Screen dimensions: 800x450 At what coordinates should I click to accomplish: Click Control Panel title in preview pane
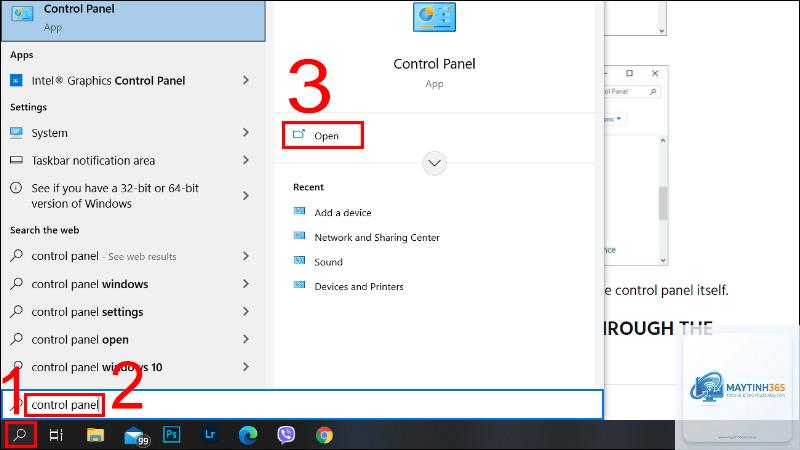pyautogui.click(x=434, y=64)
